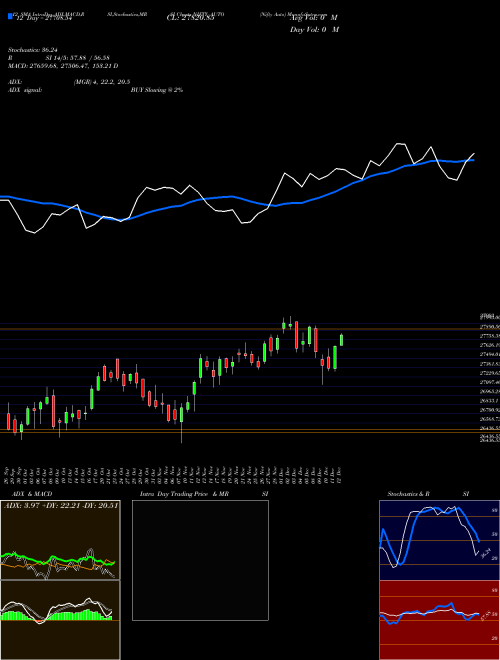500x660 pixels.
Task: Click the 'Stochastics & R' panel title
Action: [x=408, y=494]
